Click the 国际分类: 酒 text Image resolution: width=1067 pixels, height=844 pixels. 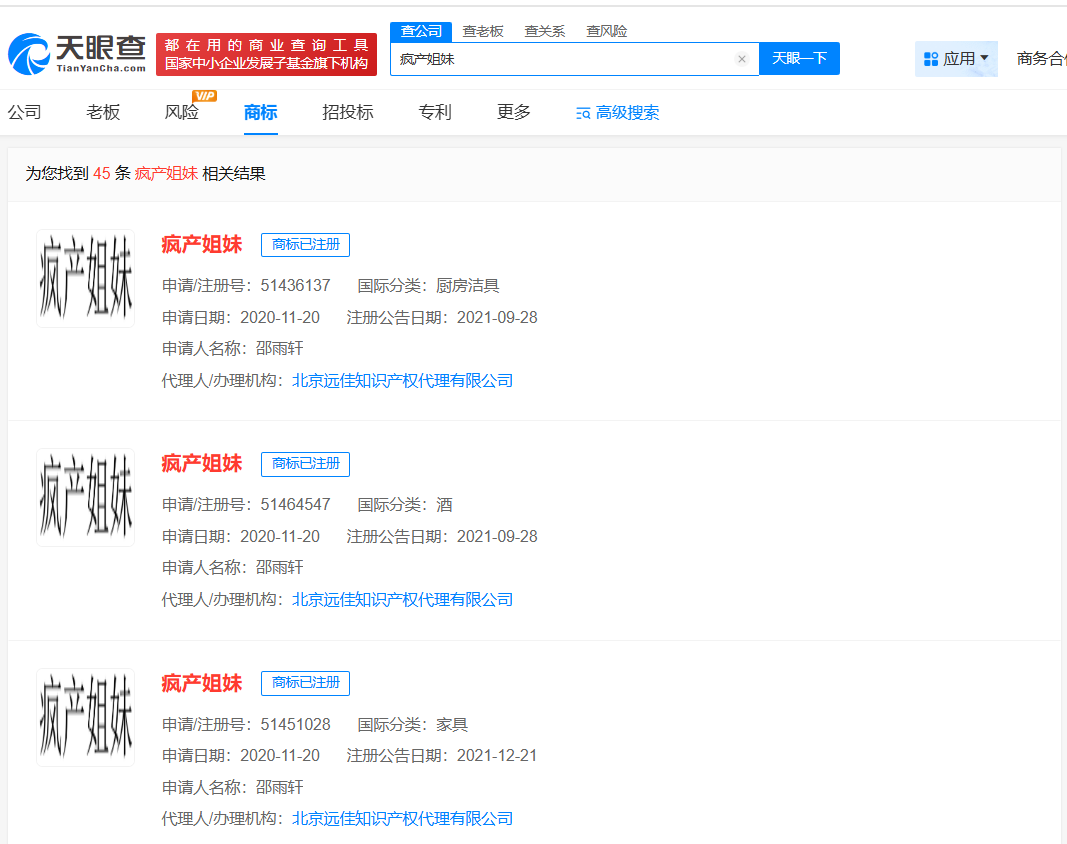point(405,505)
